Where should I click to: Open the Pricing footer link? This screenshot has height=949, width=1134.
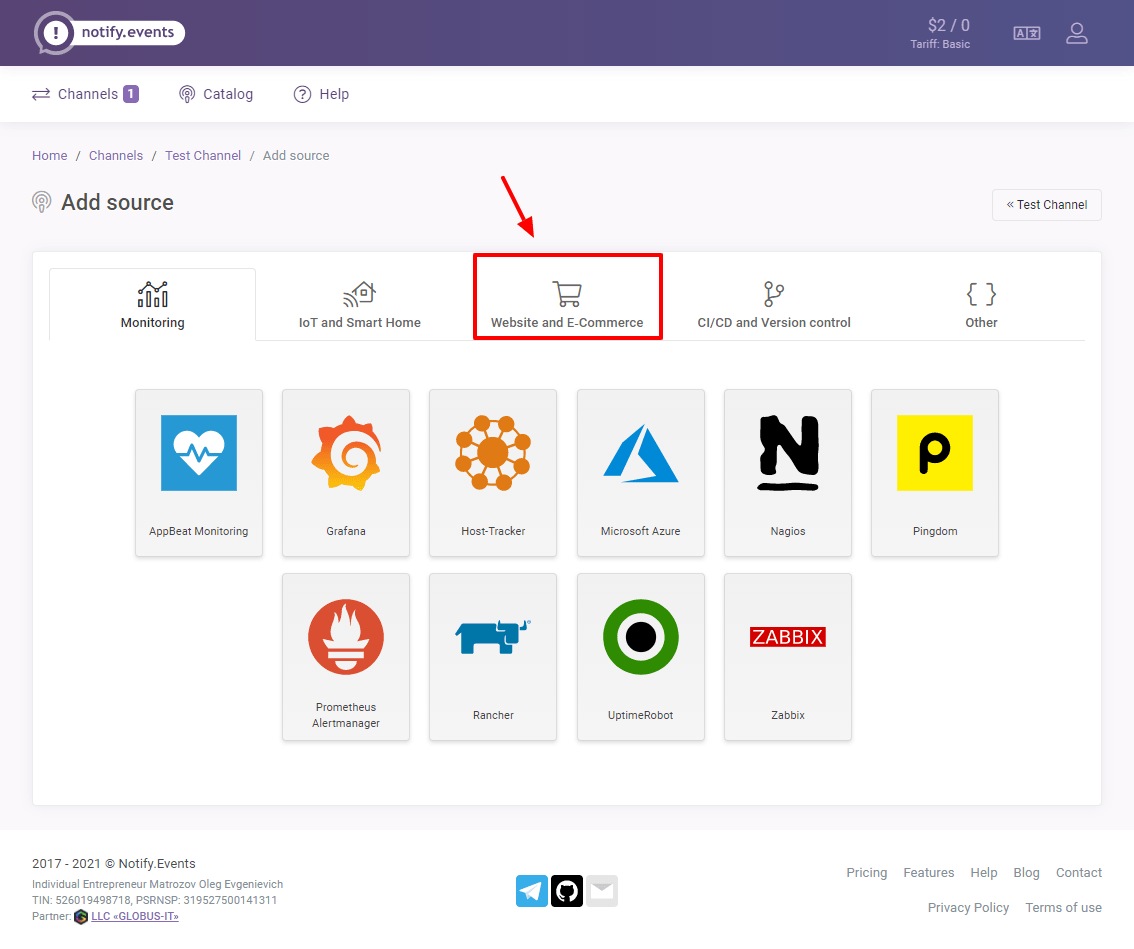[866, 872]
